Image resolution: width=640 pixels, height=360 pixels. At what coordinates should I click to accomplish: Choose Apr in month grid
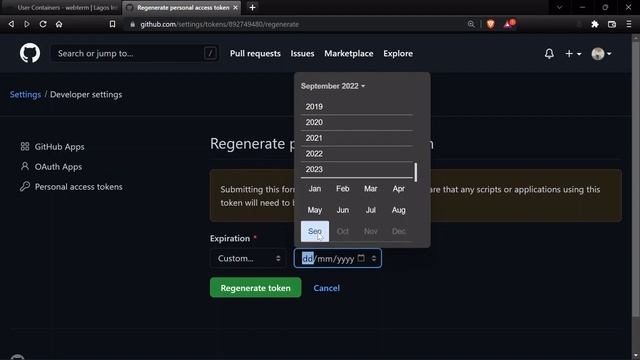(x=399, y=189)
